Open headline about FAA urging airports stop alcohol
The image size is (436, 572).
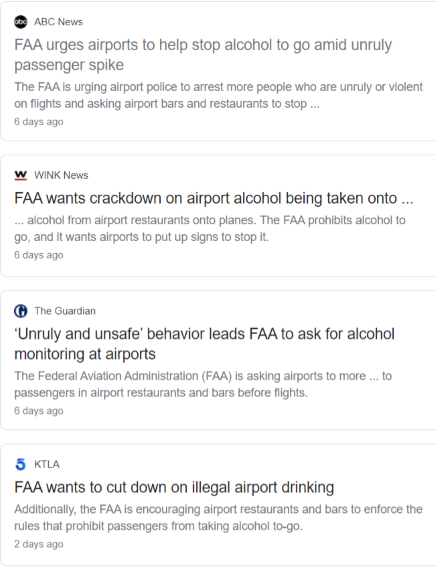[x=203, y=55]
